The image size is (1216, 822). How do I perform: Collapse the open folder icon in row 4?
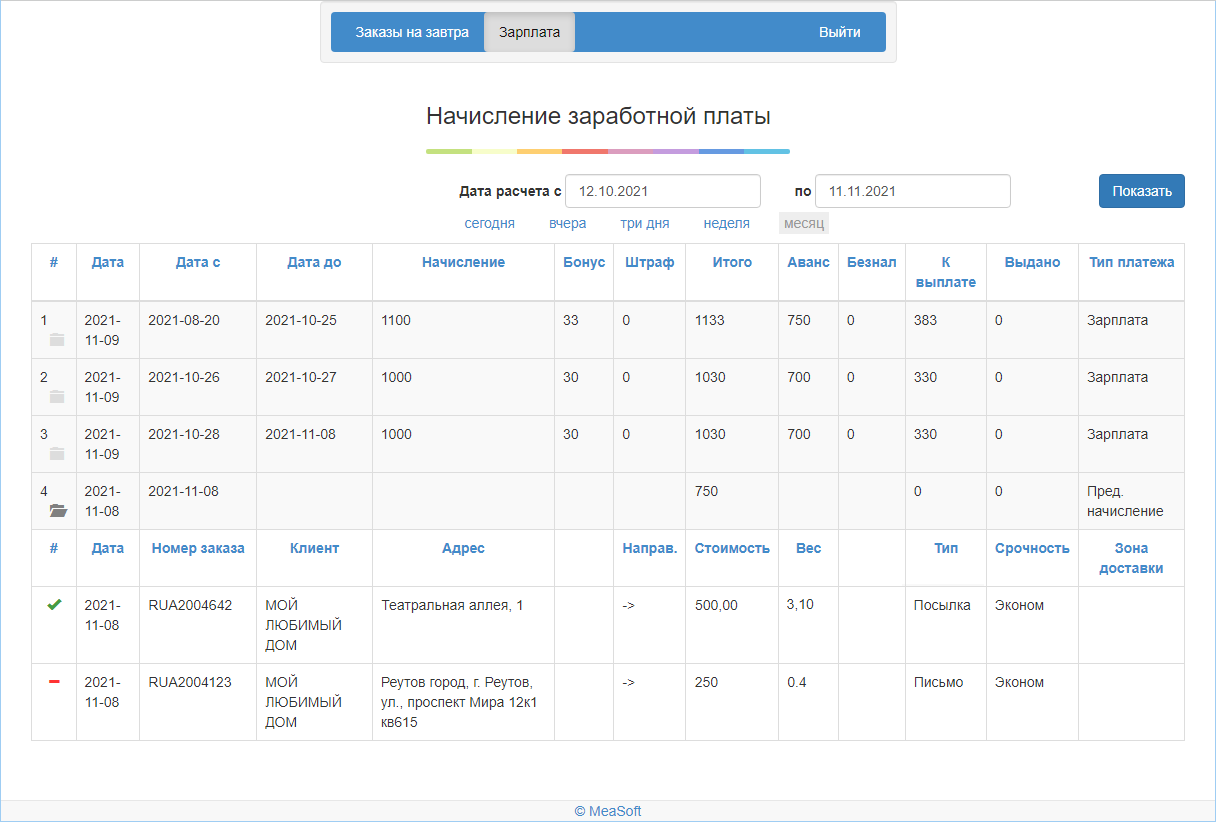pyautogui.click(x=58, y=511)
